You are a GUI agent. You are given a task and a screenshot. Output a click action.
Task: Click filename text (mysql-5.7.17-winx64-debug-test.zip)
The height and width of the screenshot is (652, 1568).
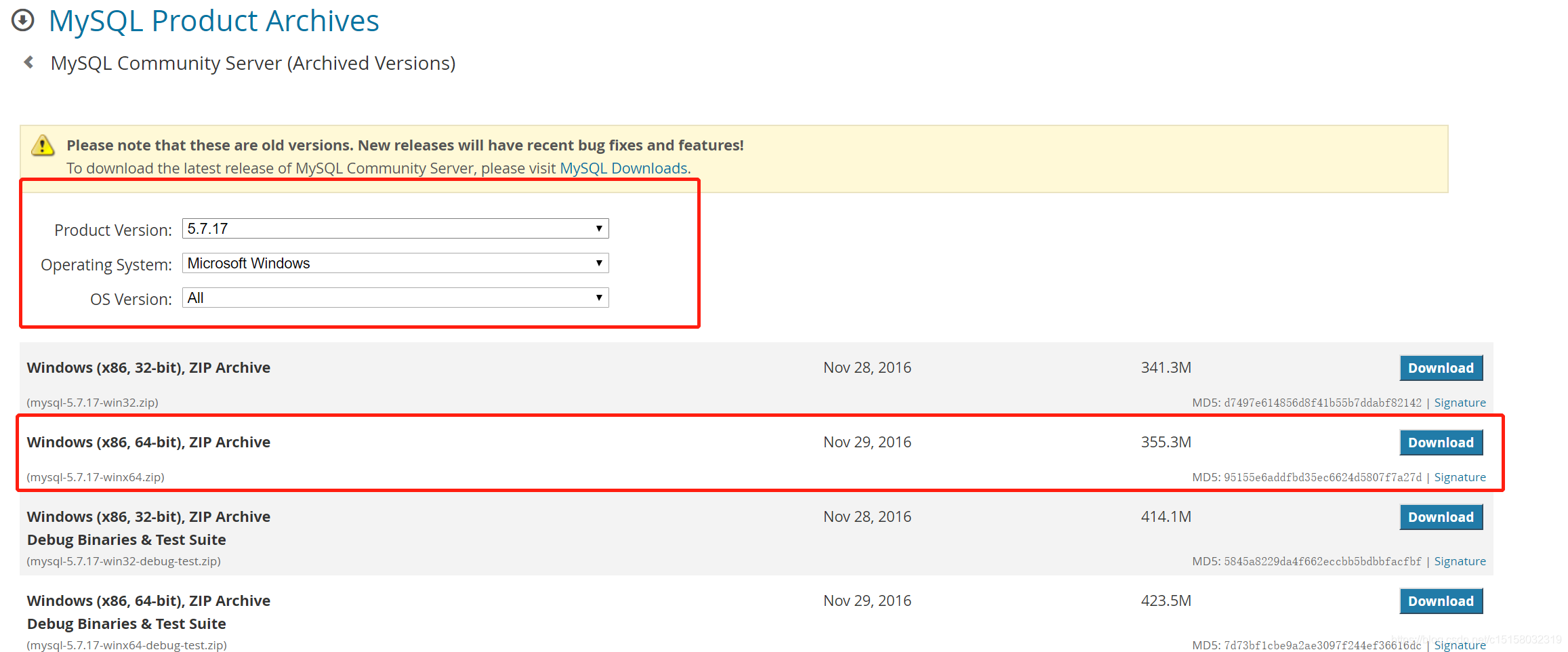[x=127, y=645]
